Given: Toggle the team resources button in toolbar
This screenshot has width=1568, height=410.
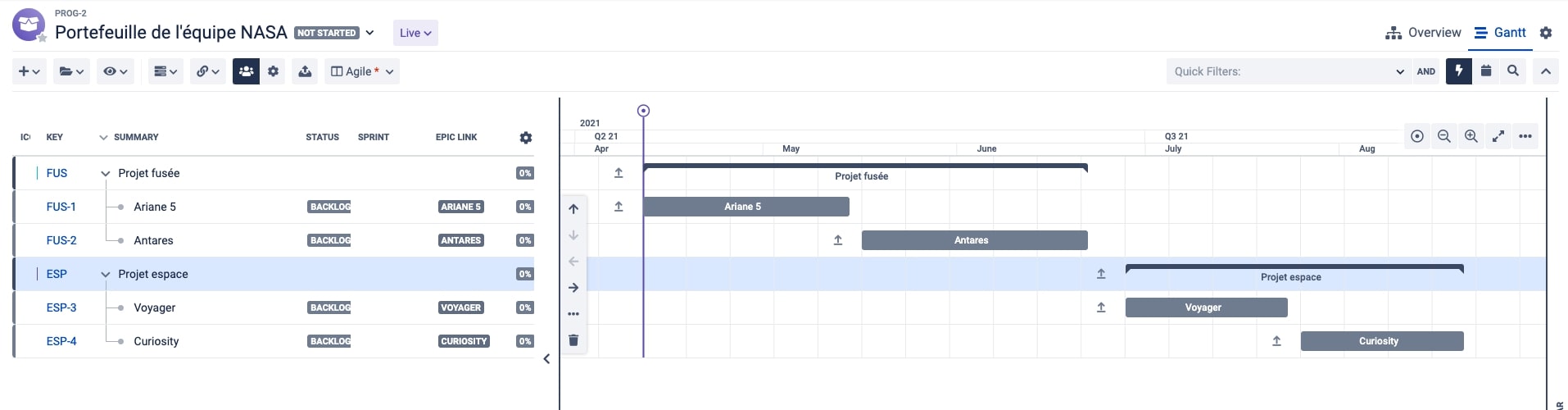Looking at the screenshot, I should coord(246,71).
